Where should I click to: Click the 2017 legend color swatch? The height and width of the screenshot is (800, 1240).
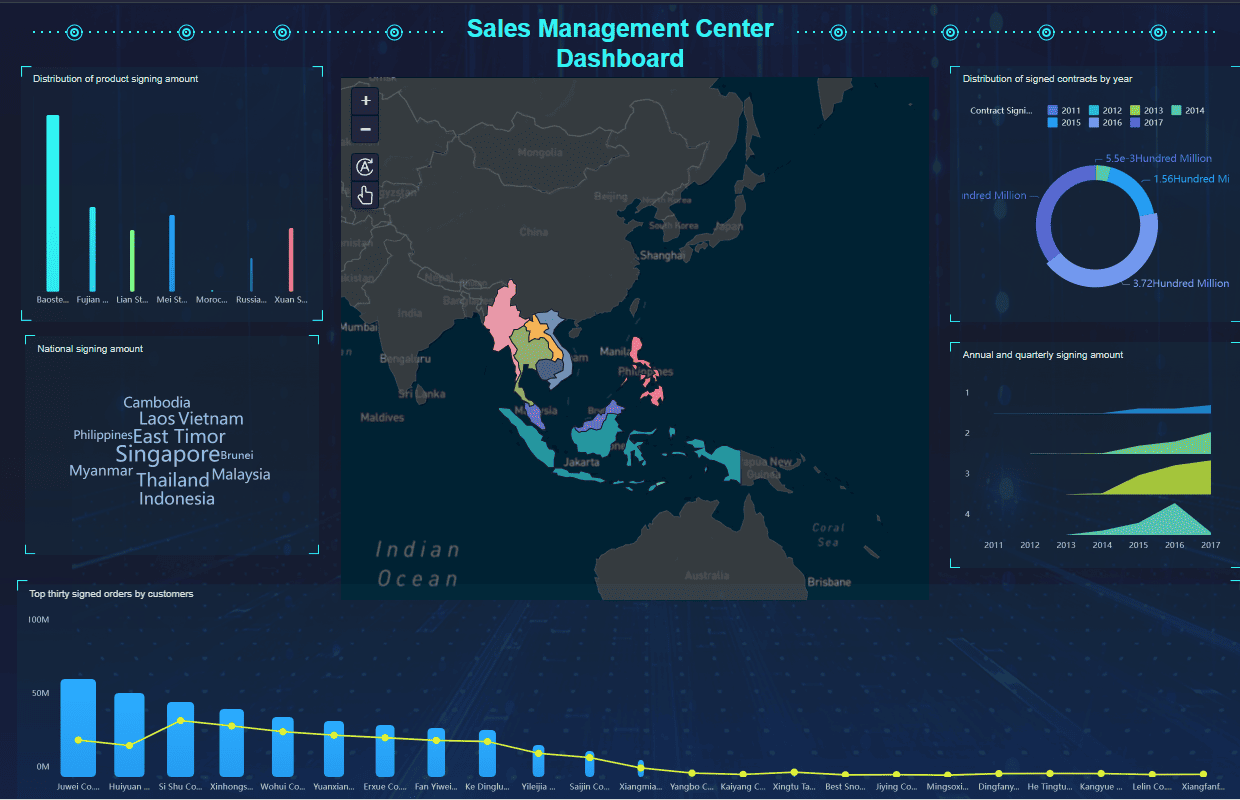point(1136,123)
